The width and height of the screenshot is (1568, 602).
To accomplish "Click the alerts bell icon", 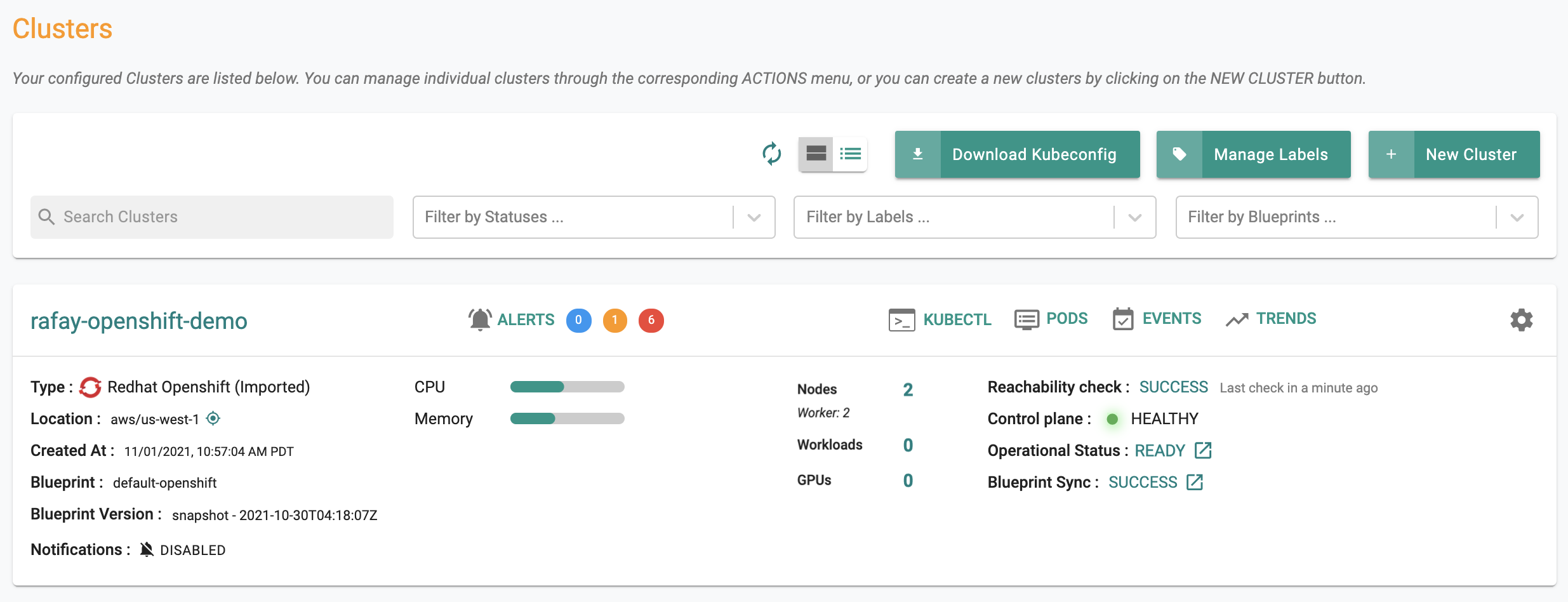I will point(480,319).
